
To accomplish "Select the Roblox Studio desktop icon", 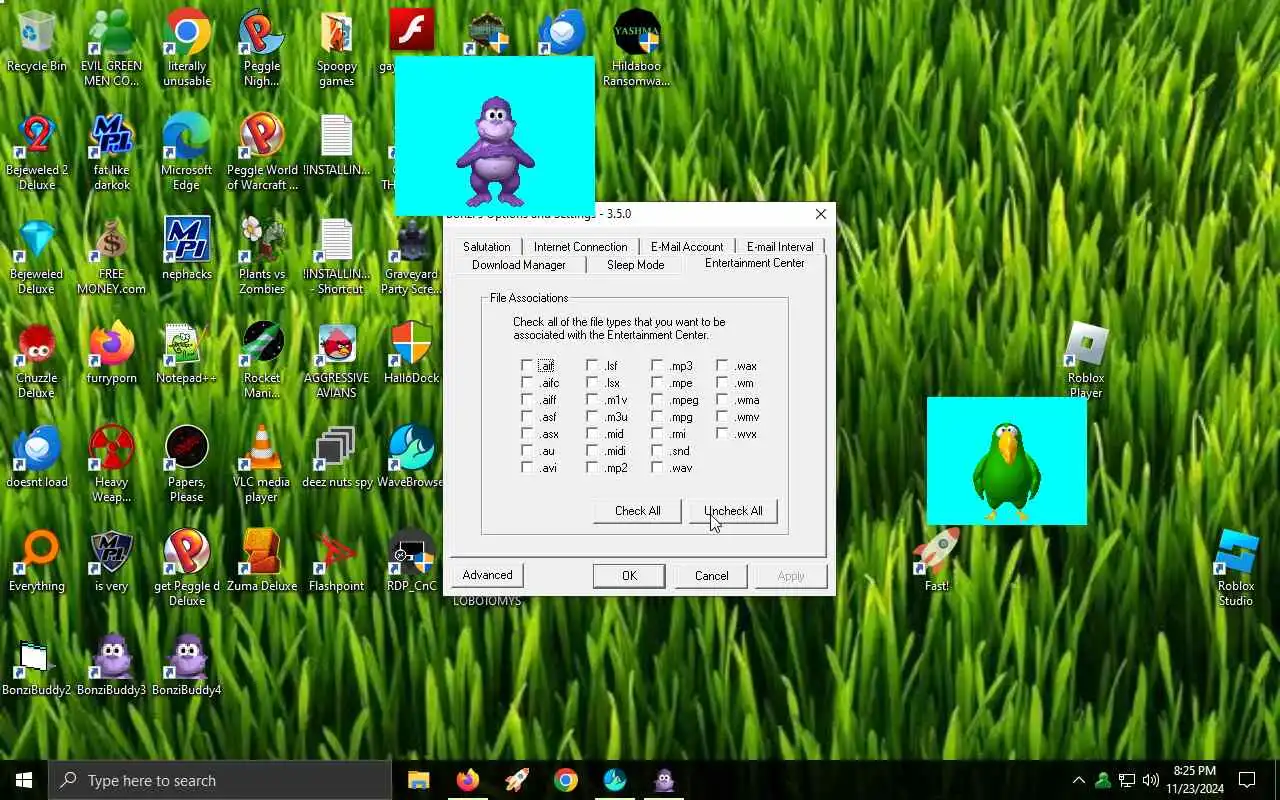I will 1236,566.
